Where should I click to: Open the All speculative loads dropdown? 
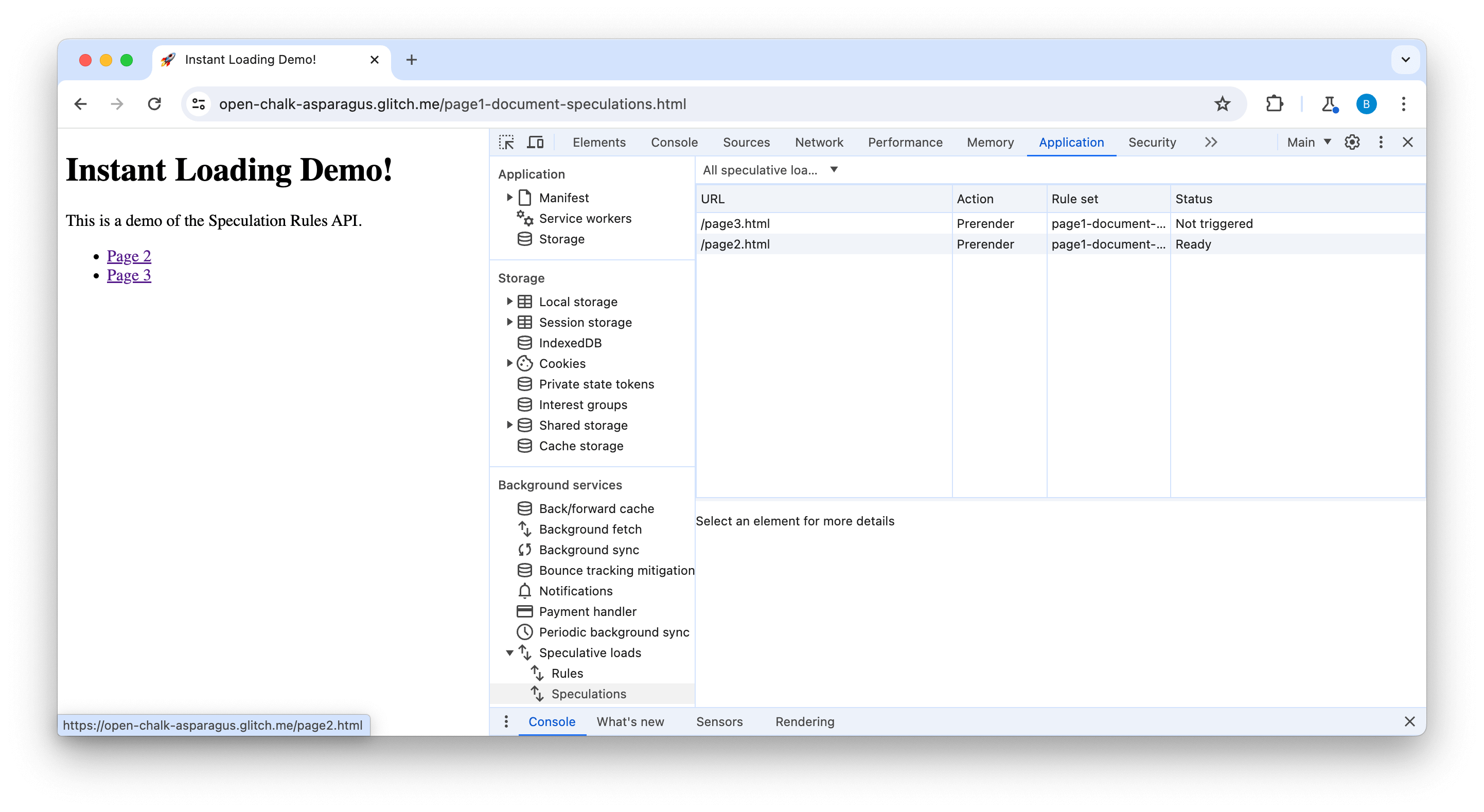769,170
